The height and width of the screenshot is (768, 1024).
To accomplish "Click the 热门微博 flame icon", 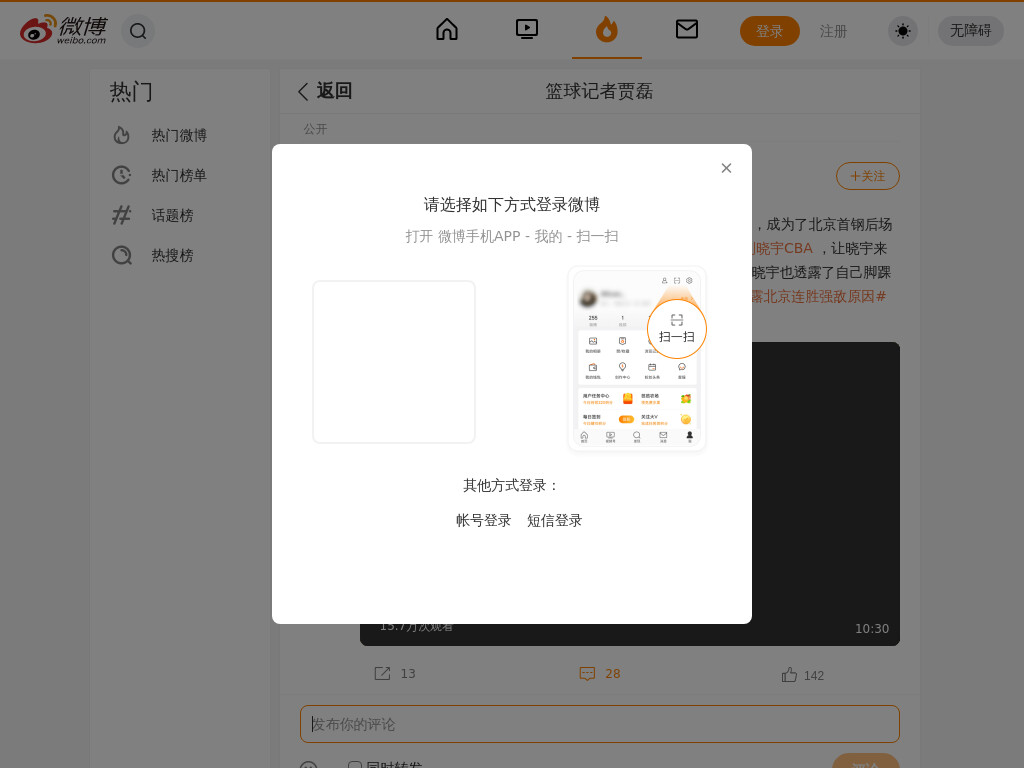I will tap(121, 135).
